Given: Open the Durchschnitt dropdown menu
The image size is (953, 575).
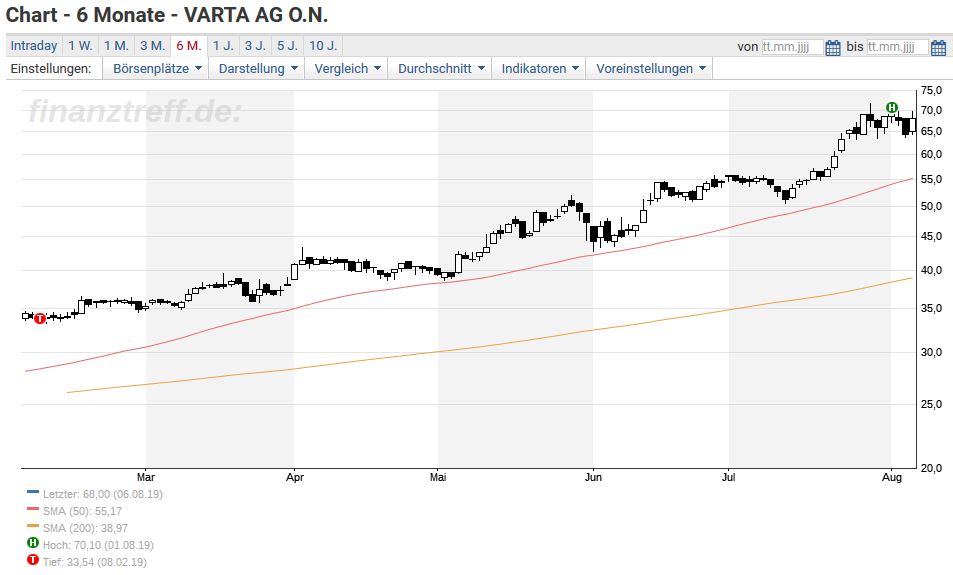Looking at the screenshot, I should 441,69.
